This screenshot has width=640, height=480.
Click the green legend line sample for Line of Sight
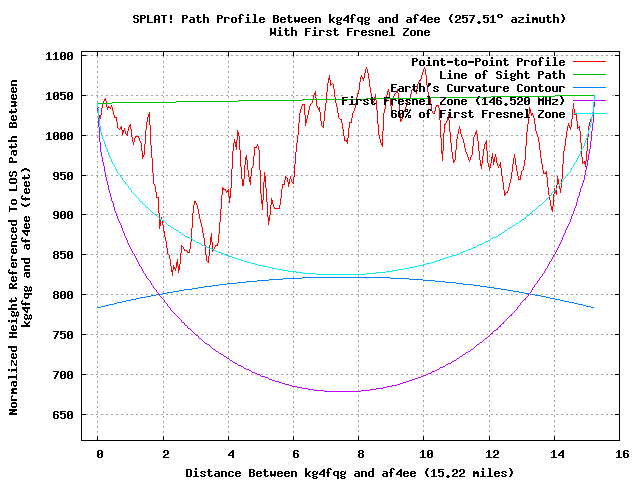click(589, 75)
